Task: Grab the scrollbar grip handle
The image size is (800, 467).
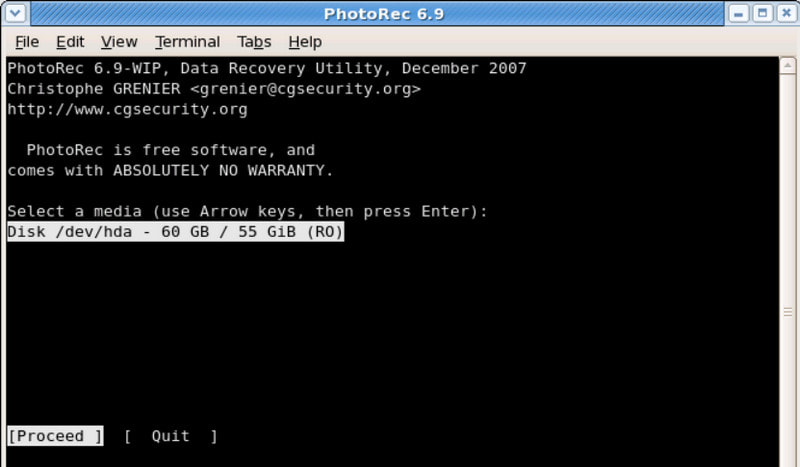Action: [x=787, y=312]
